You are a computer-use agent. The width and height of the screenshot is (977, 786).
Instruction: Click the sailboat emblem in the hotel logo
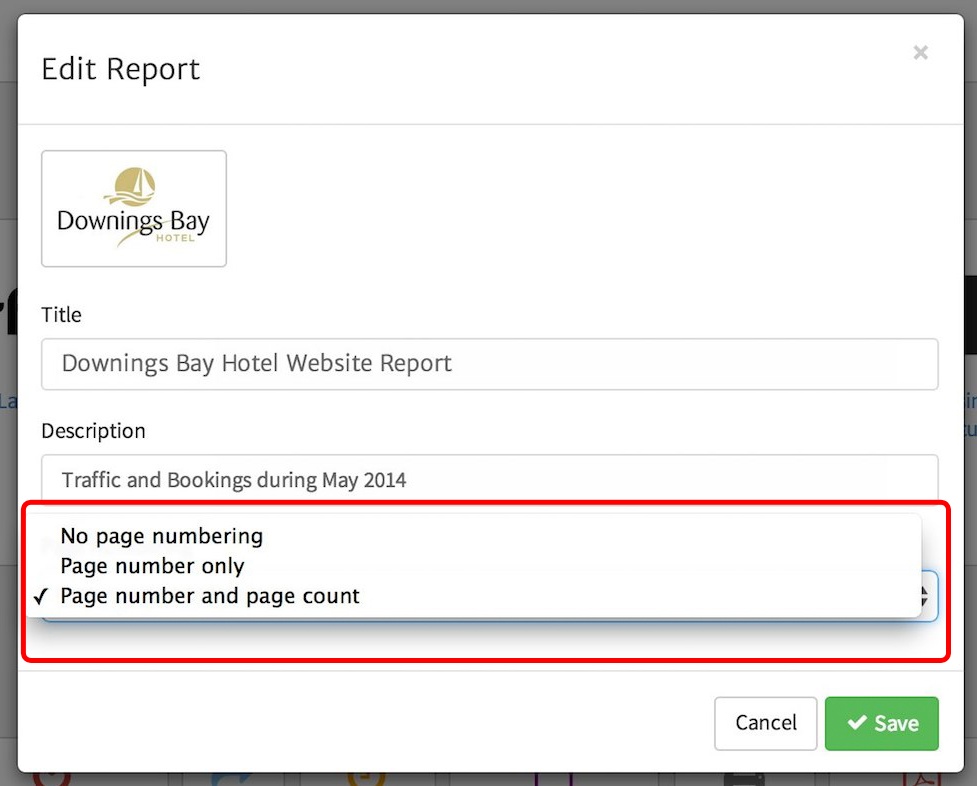coord(133,186)
